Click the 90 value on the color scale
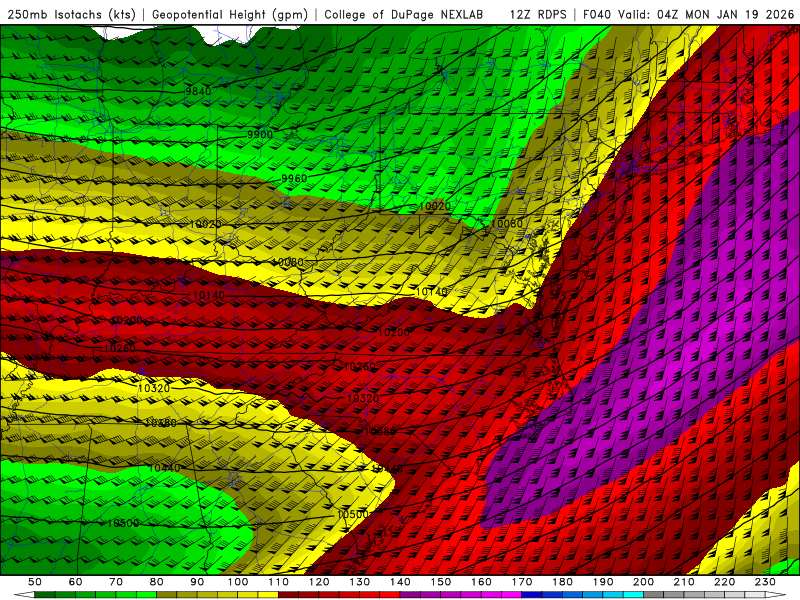This screenshot has width=800, height=600. (197, 582)
